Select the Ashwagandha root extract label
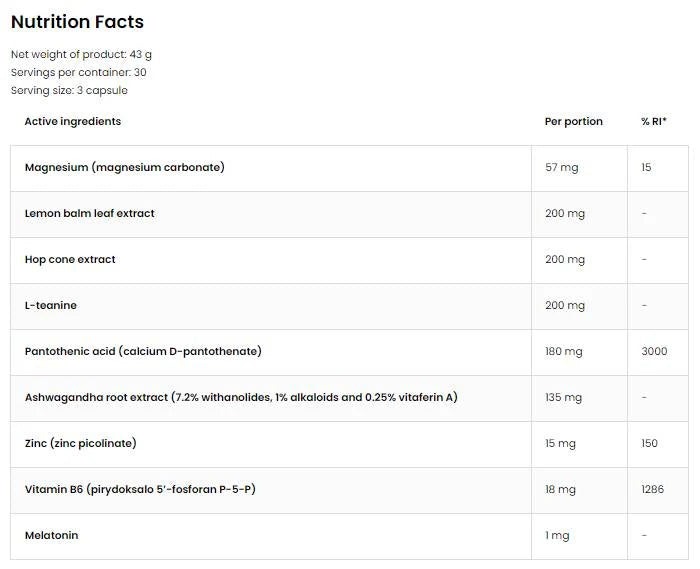Screen dimensions: 700x569 click(240, 397)
